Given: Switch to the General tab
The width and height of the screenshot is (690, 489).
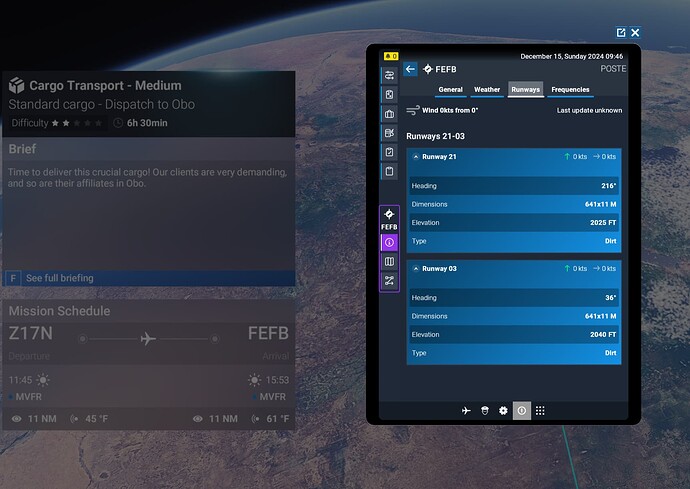Looking at the screenshot, I should pos(450,90).
